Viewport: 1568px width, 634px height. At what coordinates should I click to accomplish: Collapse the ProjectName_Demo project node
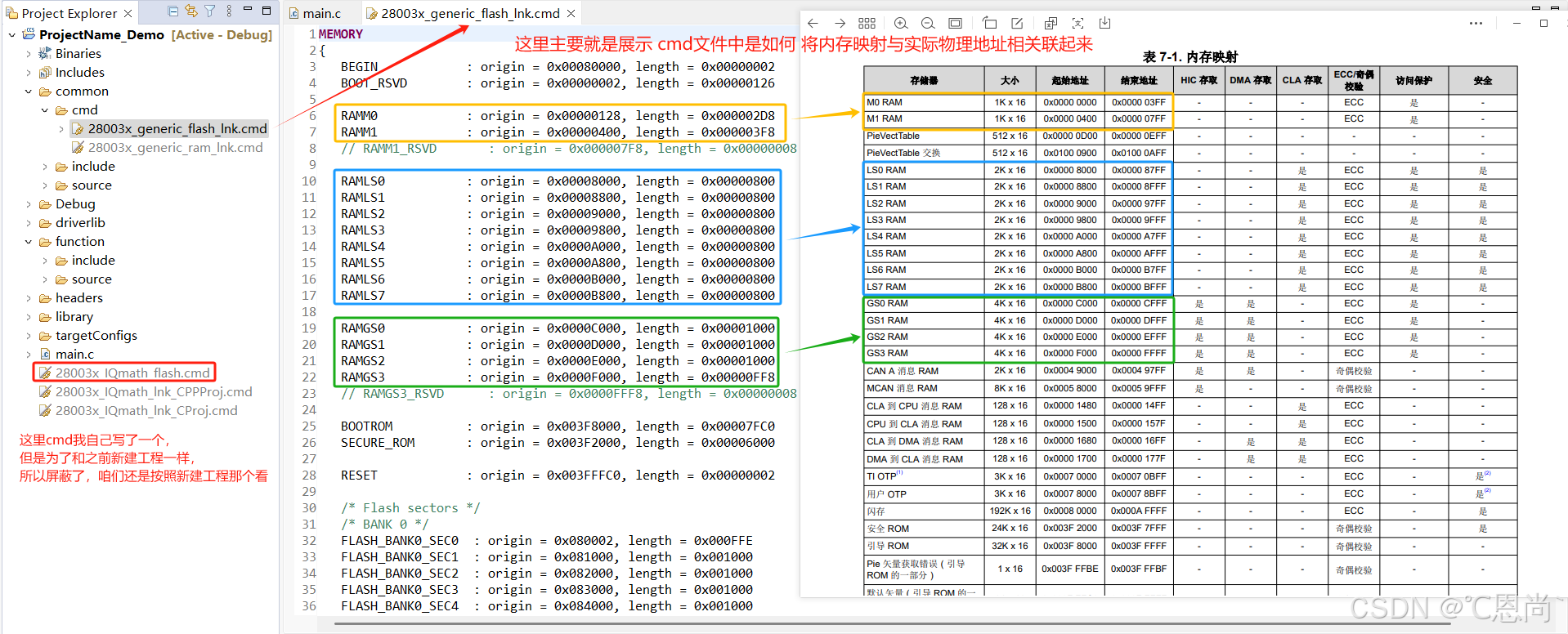(x=12, y=35)
